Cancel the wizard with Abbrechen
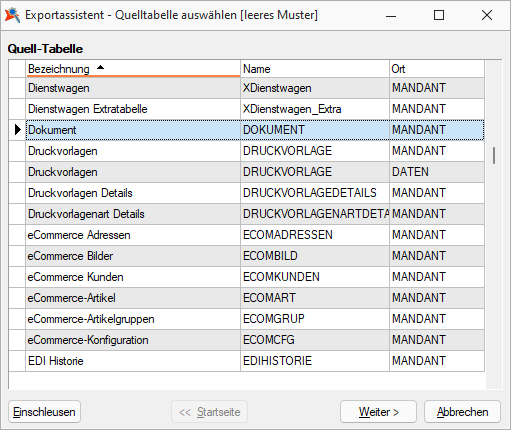 tap(462, 412)
